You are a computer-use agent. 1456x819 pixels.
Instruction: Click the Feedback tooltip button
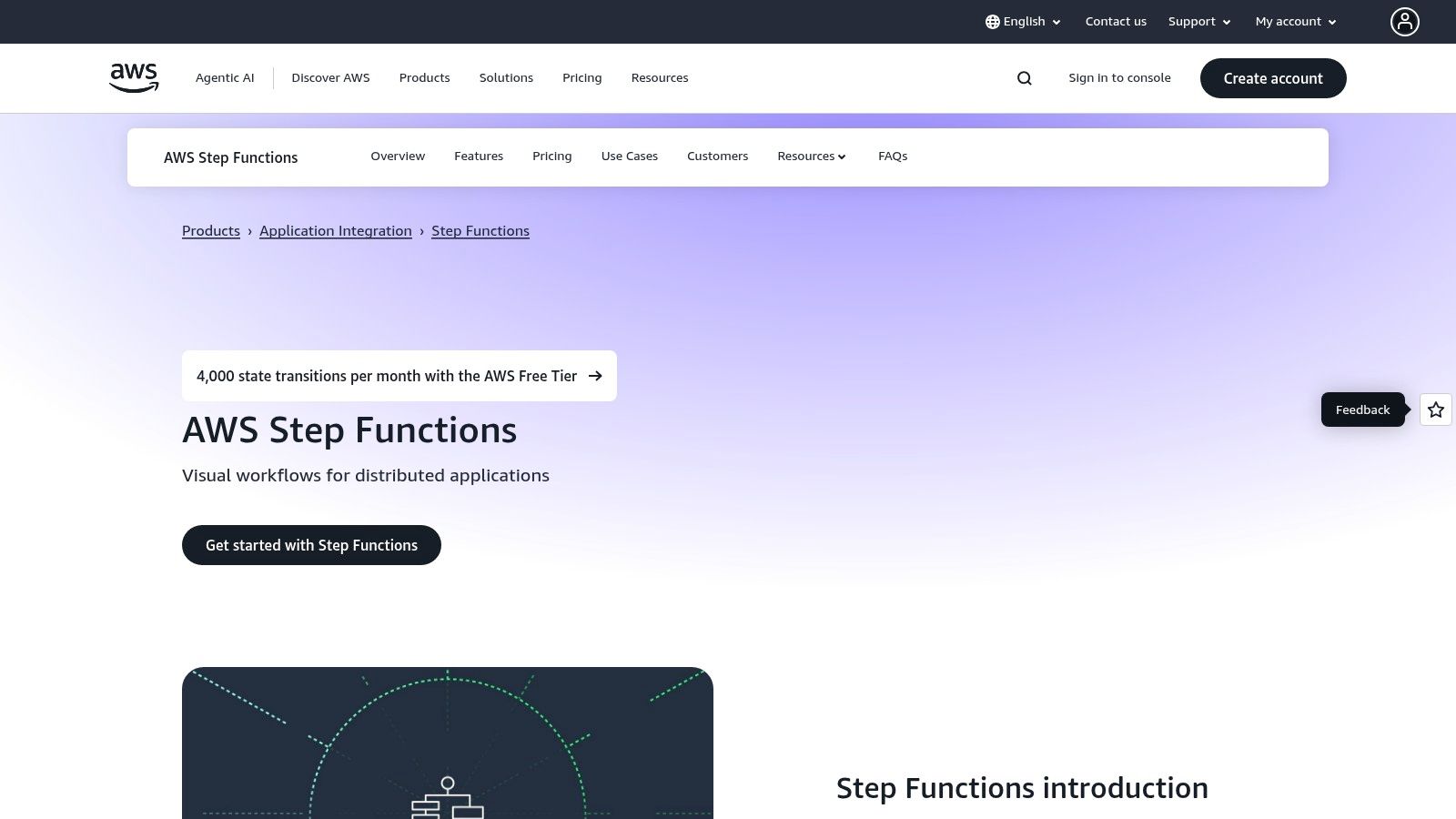tap(1362, 409)
